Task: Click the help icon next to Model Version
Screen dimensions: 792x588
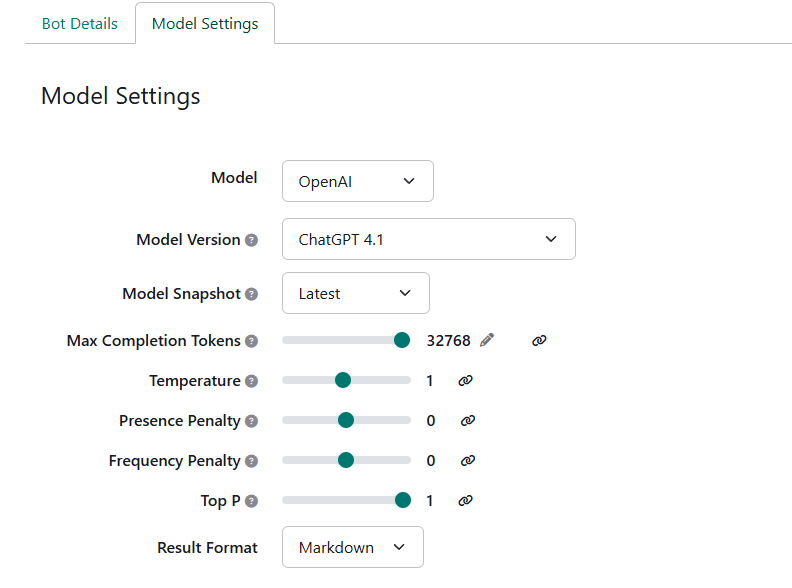Action: [x=252, y=240]
